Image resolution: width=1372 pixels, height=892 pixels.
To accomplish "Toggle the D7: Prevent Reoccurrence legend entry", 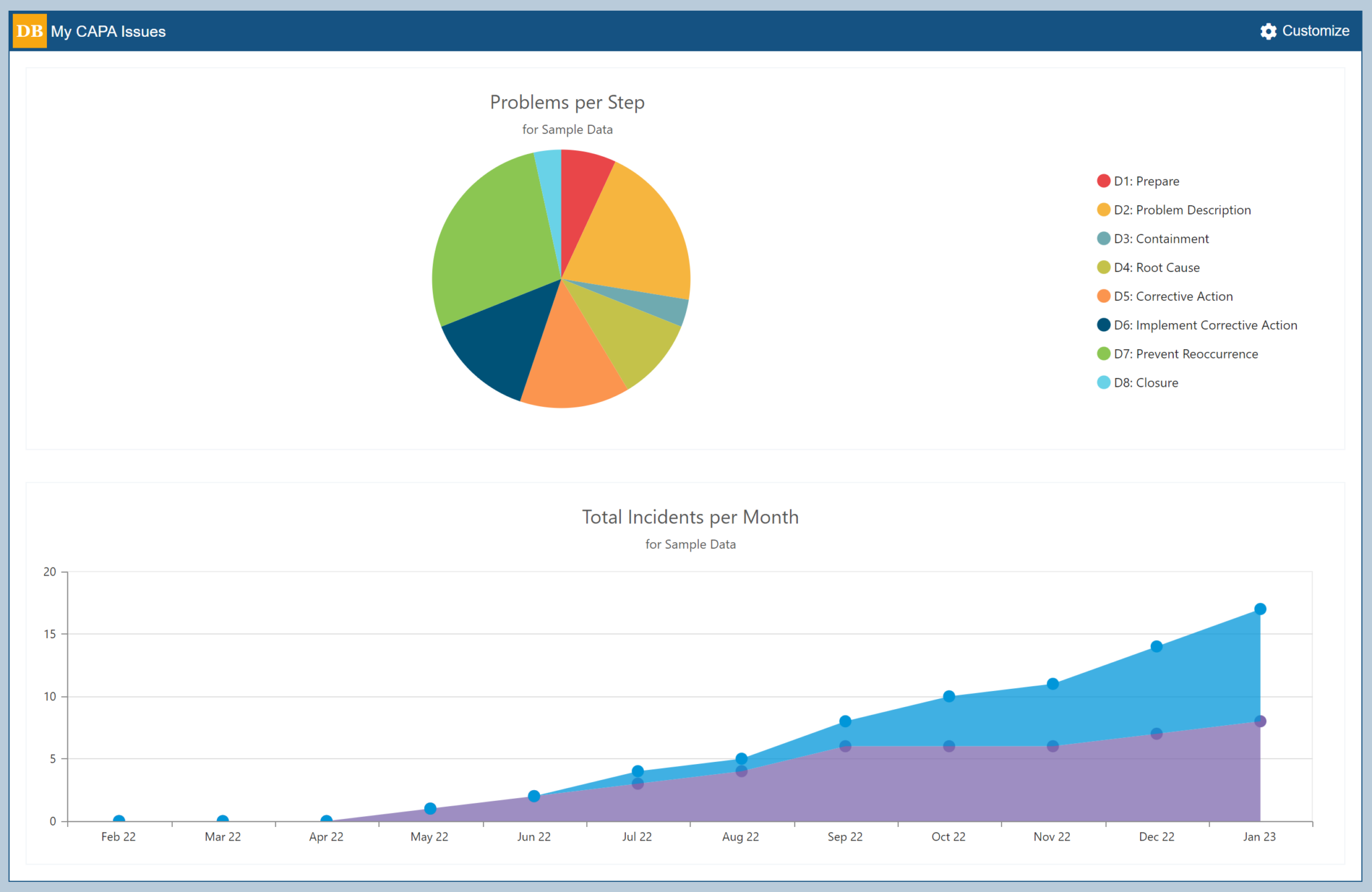I will (x=1179, y=354).
